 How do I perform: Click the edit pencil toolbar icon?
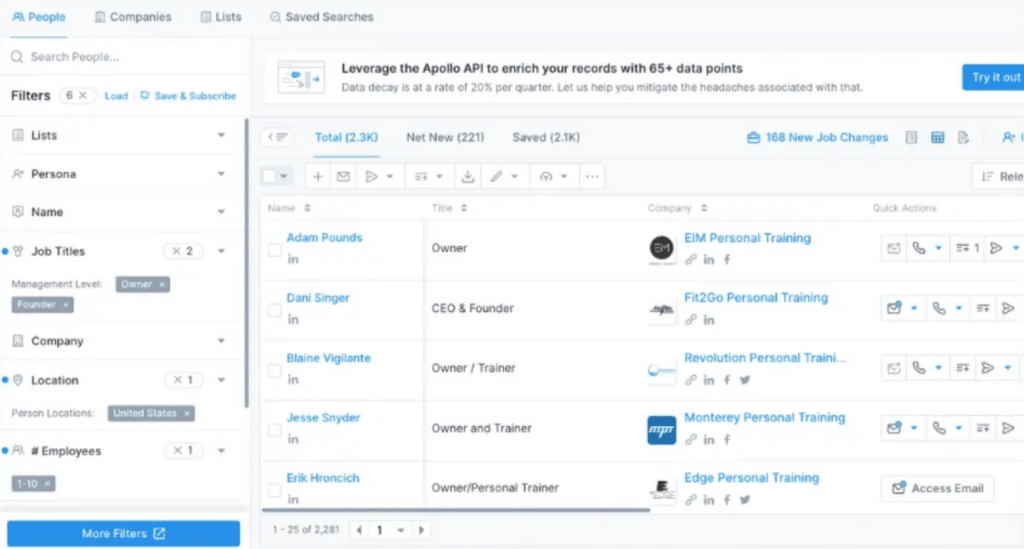click(x=497, y=176)
